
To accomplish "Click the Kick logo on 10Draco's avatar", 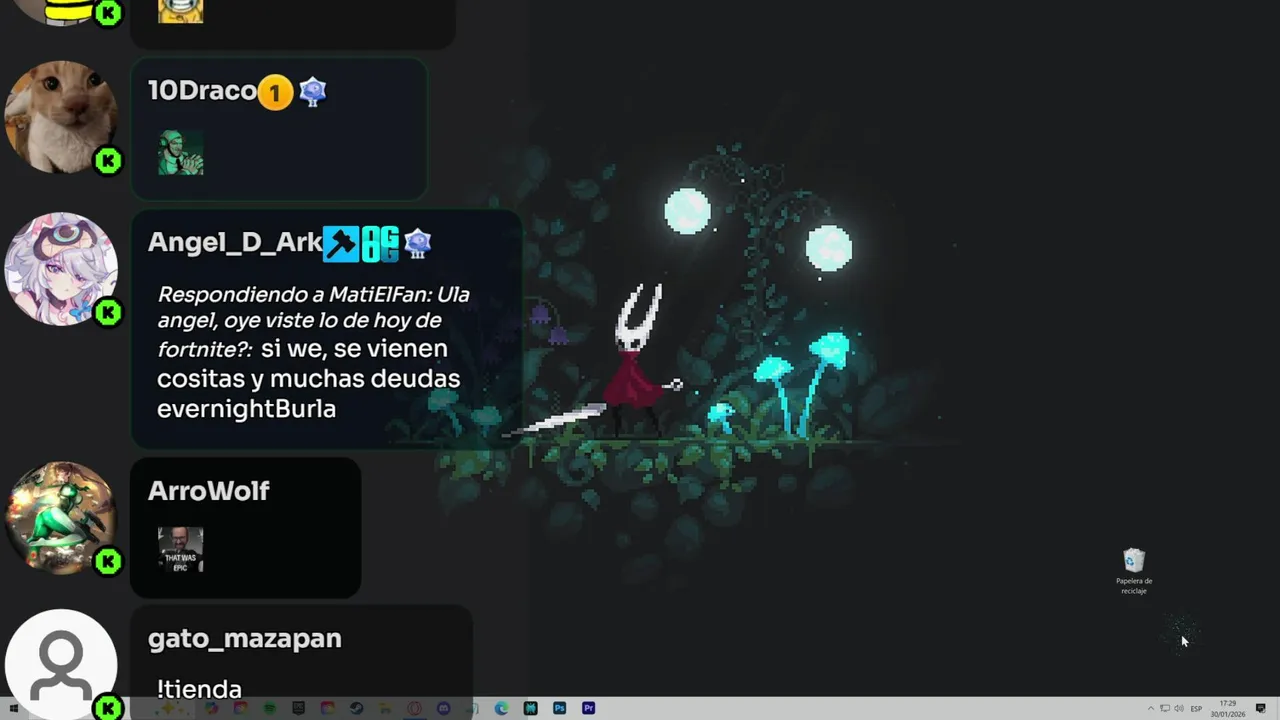I will pyautogui.click(x=108, y=161).
